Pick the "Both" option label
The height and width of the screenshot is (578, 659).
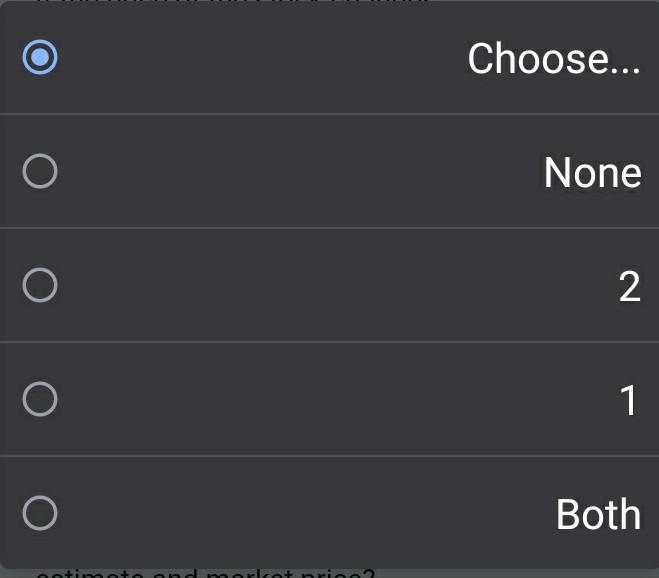point(598,515)
